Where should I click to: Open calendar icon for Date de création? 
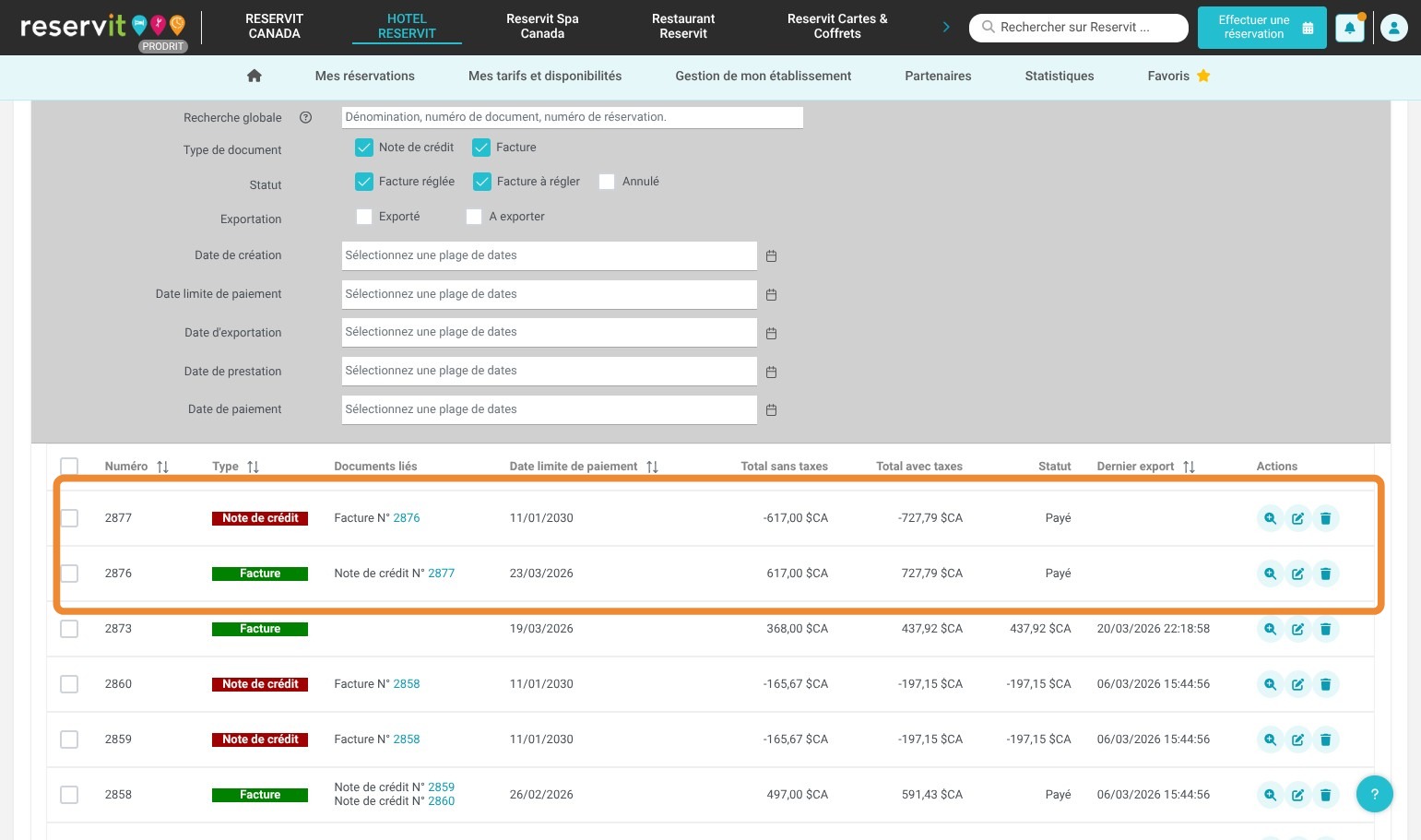pyautogui.click(x=772, y=256)
